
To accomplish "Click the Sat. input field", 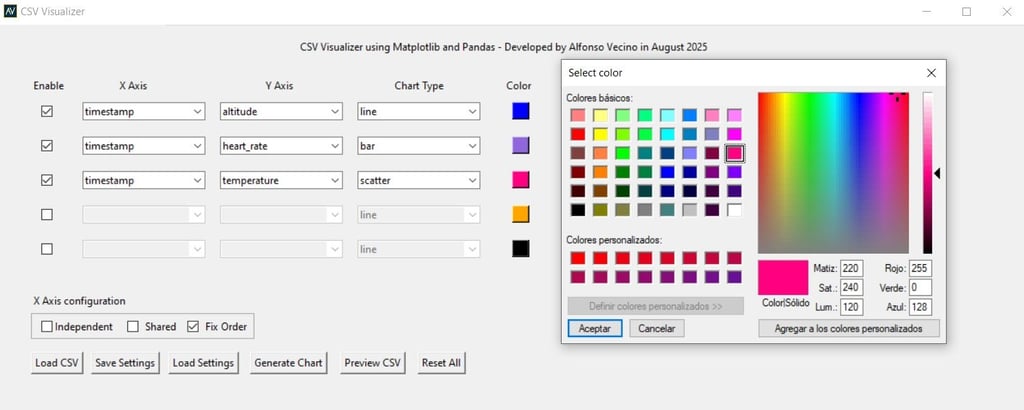I will (x=852, y=288).
